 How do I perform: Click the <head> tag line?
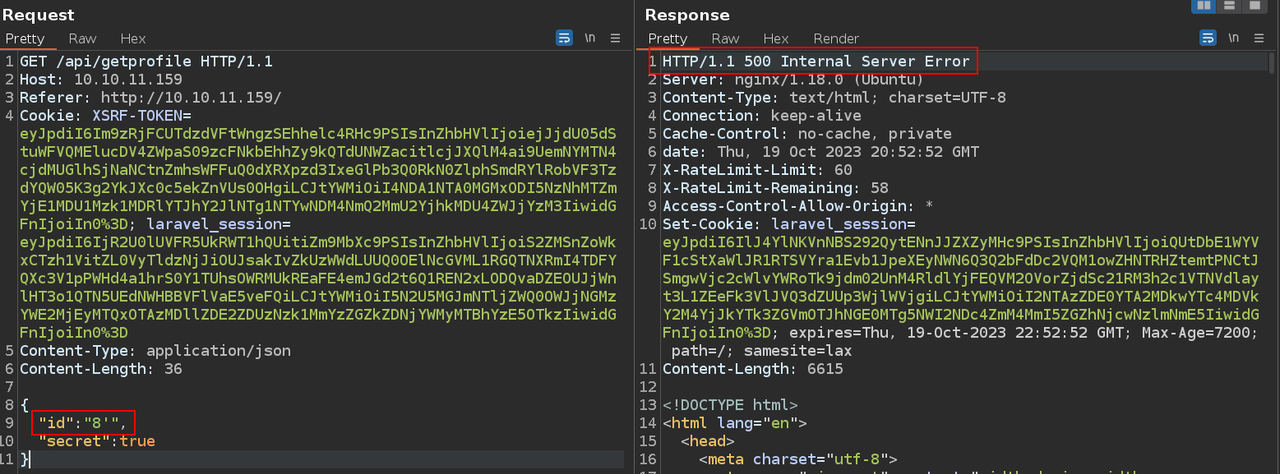[x=707, y=441]
